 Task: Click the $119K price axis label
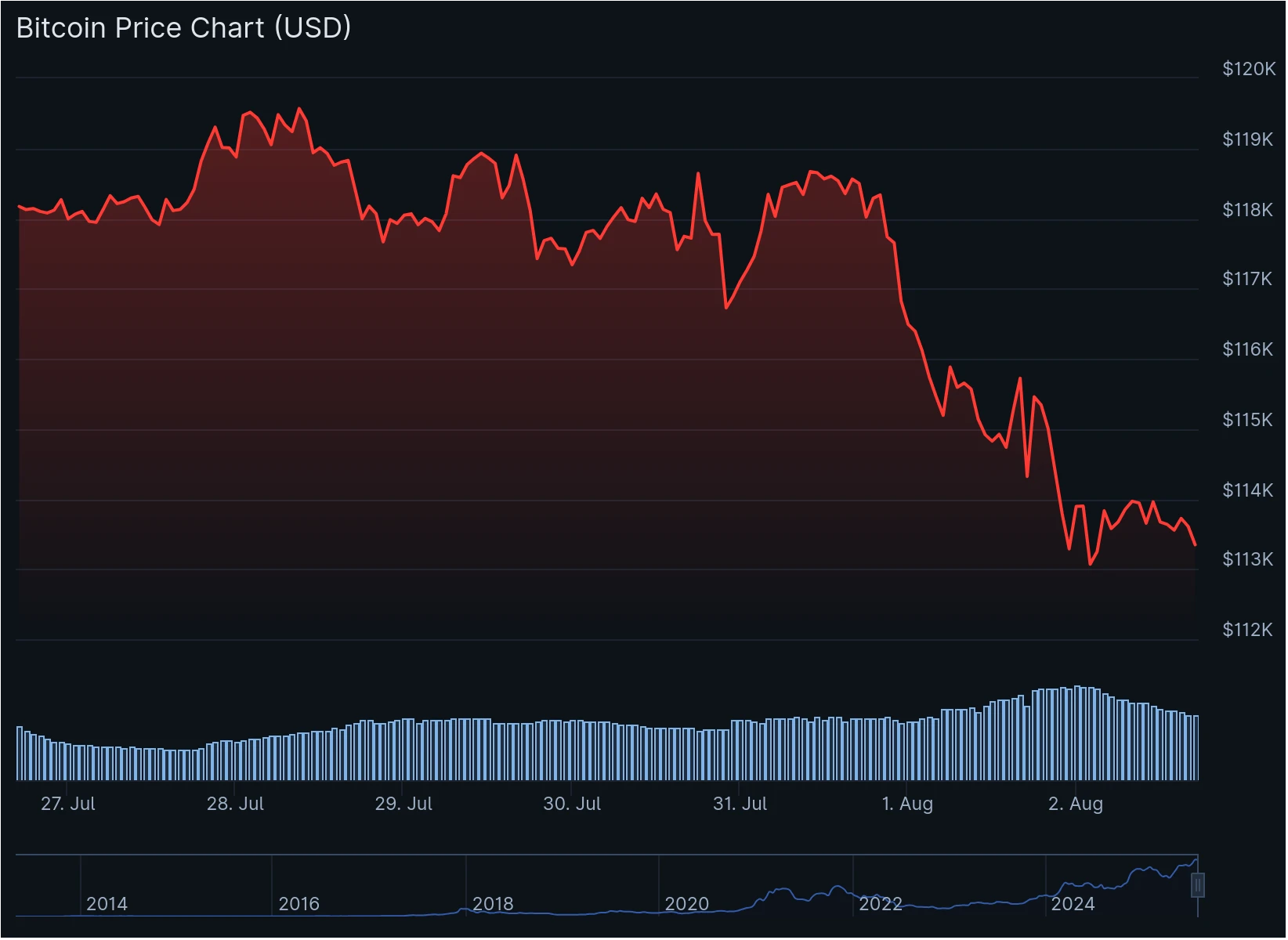pos(1247,139)
